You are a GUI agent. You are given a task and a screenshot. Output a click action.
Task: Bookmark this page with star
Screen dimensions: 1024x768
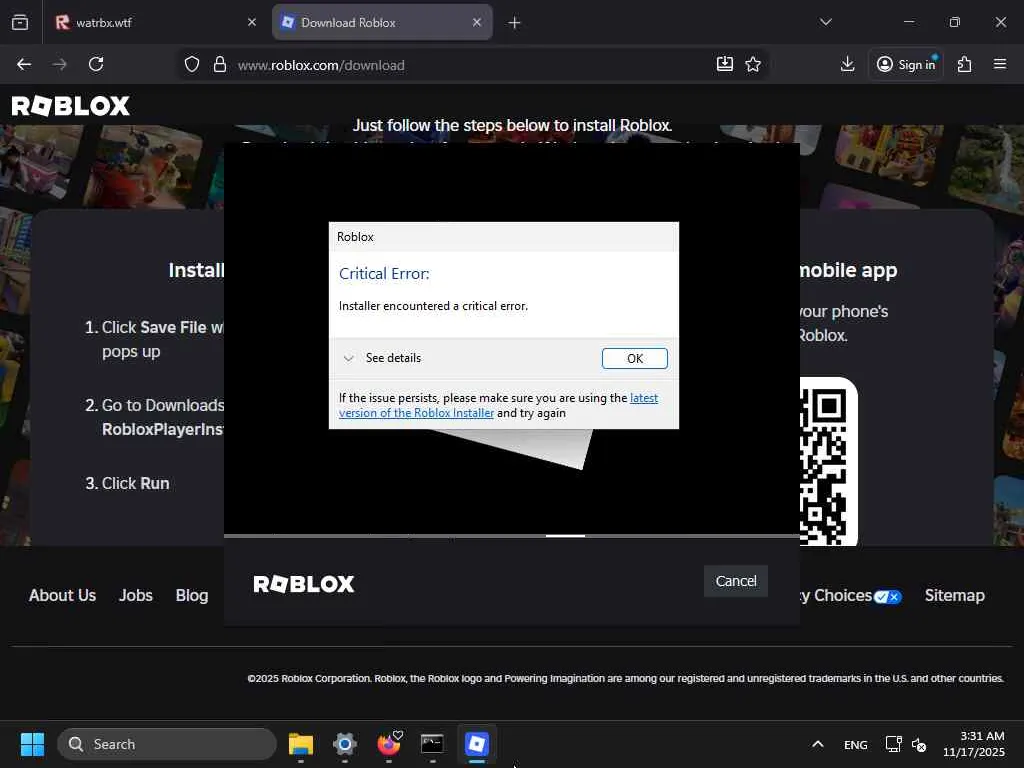[753, 64]
